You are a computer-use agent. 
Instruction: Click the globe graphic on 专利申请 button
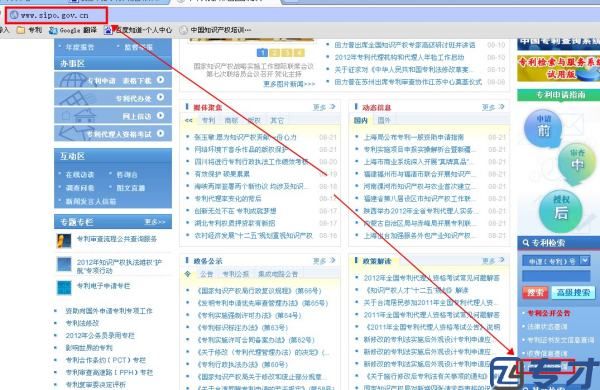pyautogui.click(x=73, y=80)
